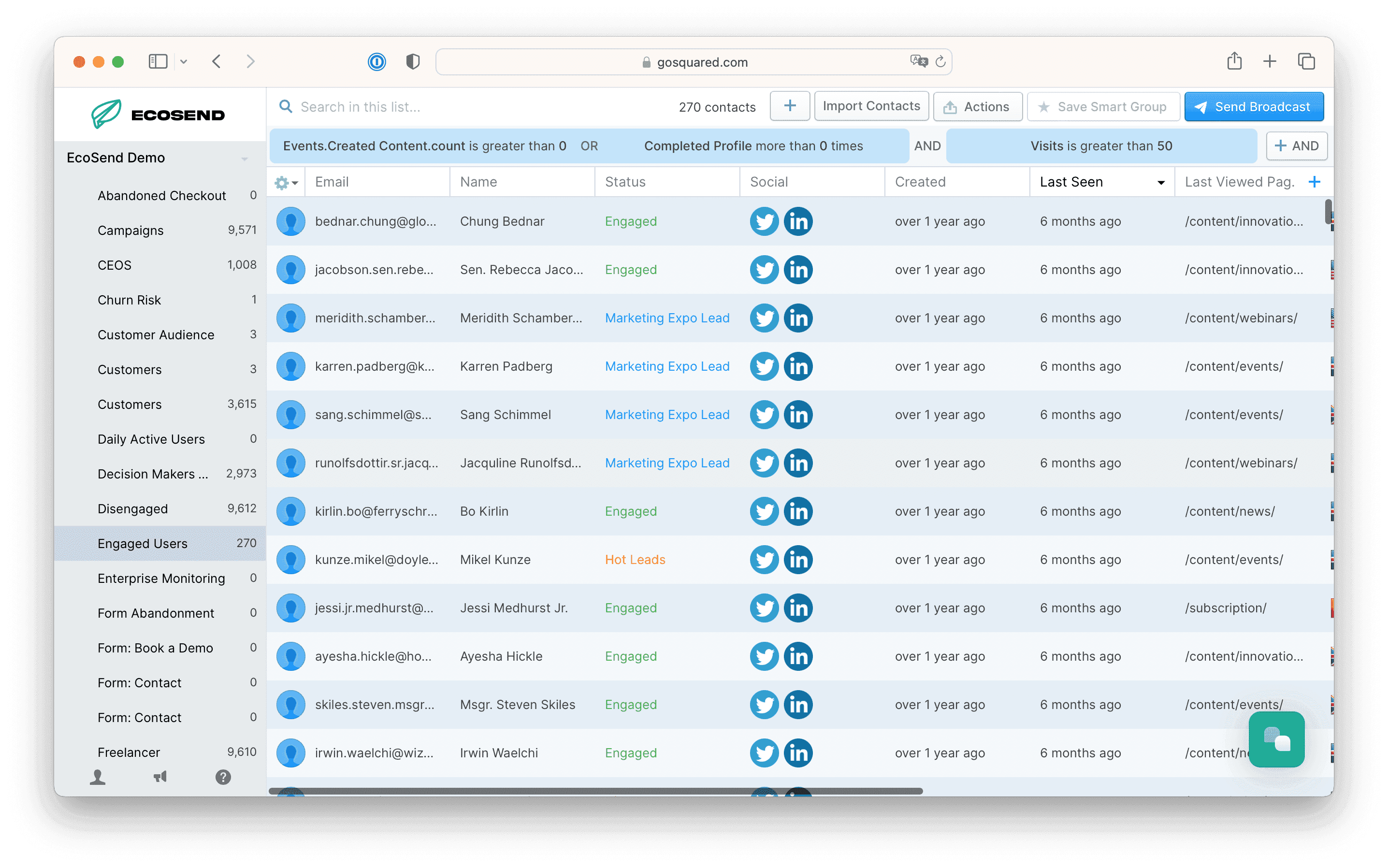
Task: Open Karren Padberg's LinkedIn icon
Action: click(798, 366)
